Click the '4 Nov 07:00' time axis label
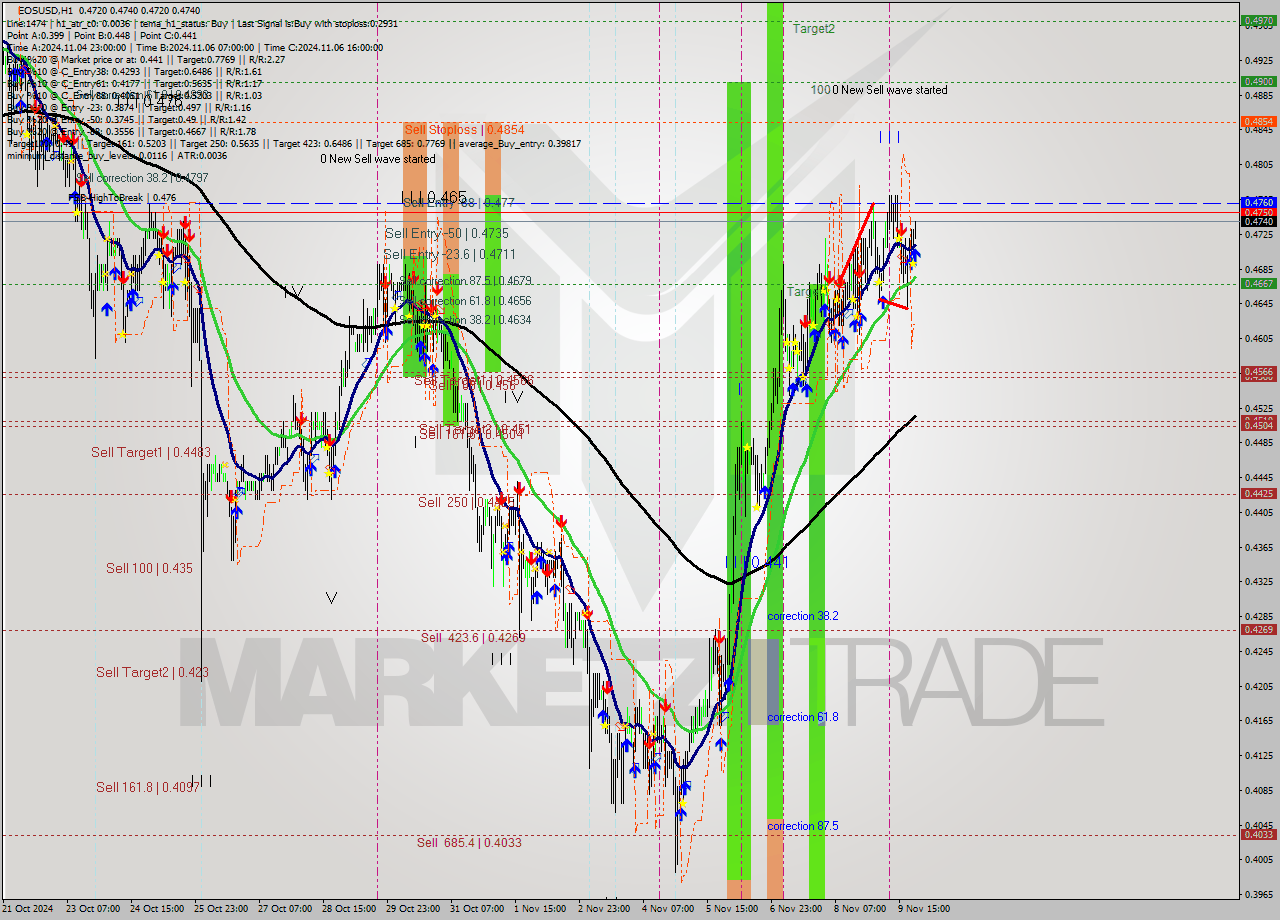Screen dimensions: 1280x920 (669, 909)
